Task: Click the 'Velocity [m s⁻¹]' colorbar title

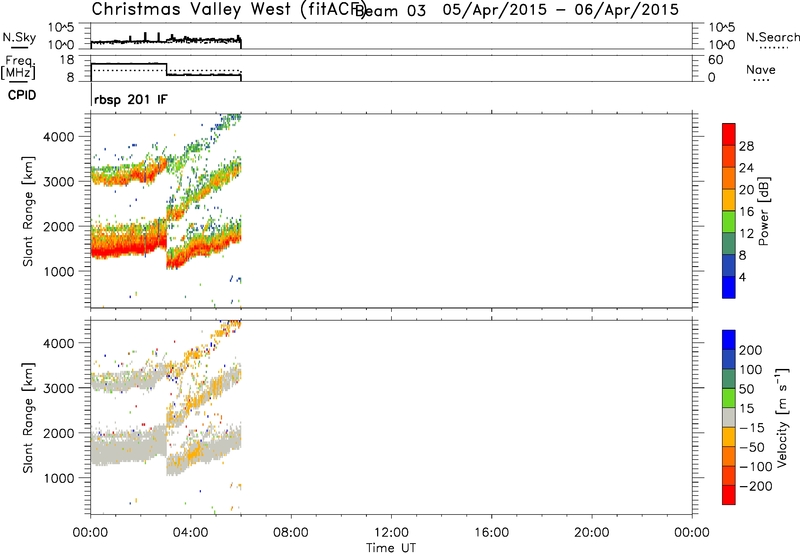Action: [x=782, y=417]
